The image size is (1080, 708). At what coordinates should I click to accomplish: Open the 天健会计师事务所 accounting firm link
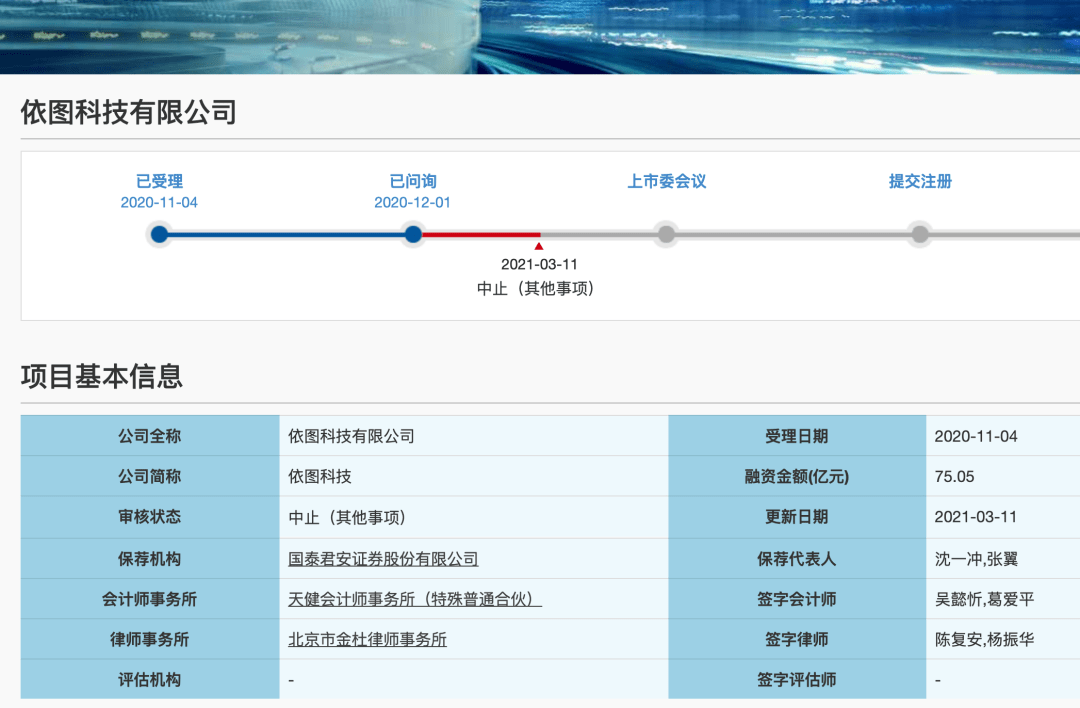click(x=415, y=599)
